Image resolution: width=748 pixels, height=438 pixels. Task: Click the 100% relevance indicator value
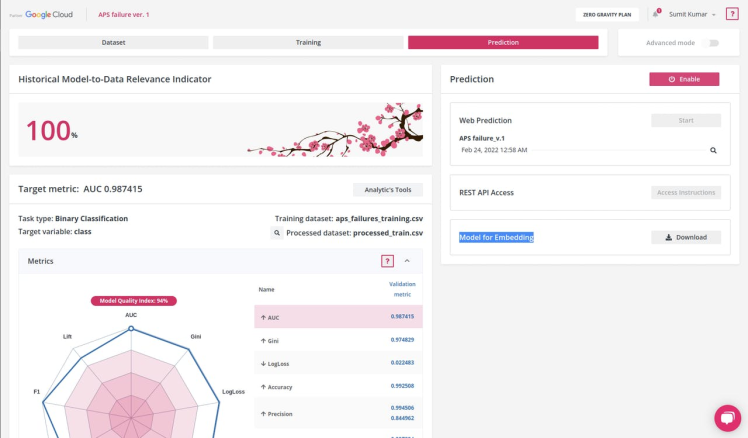tap(52, 130)
